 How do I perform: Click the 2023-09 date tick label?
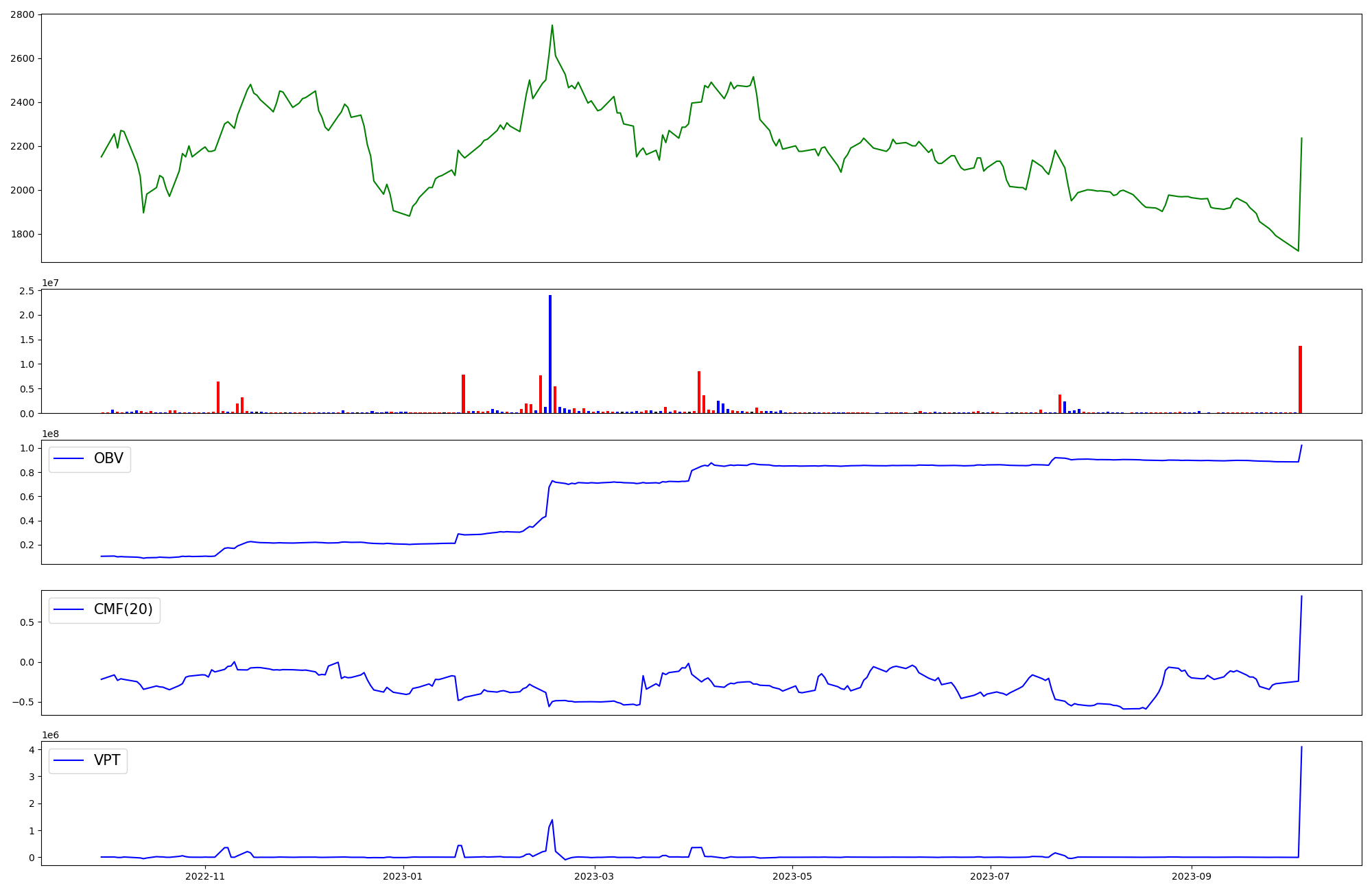click(x=1192, y=876)
